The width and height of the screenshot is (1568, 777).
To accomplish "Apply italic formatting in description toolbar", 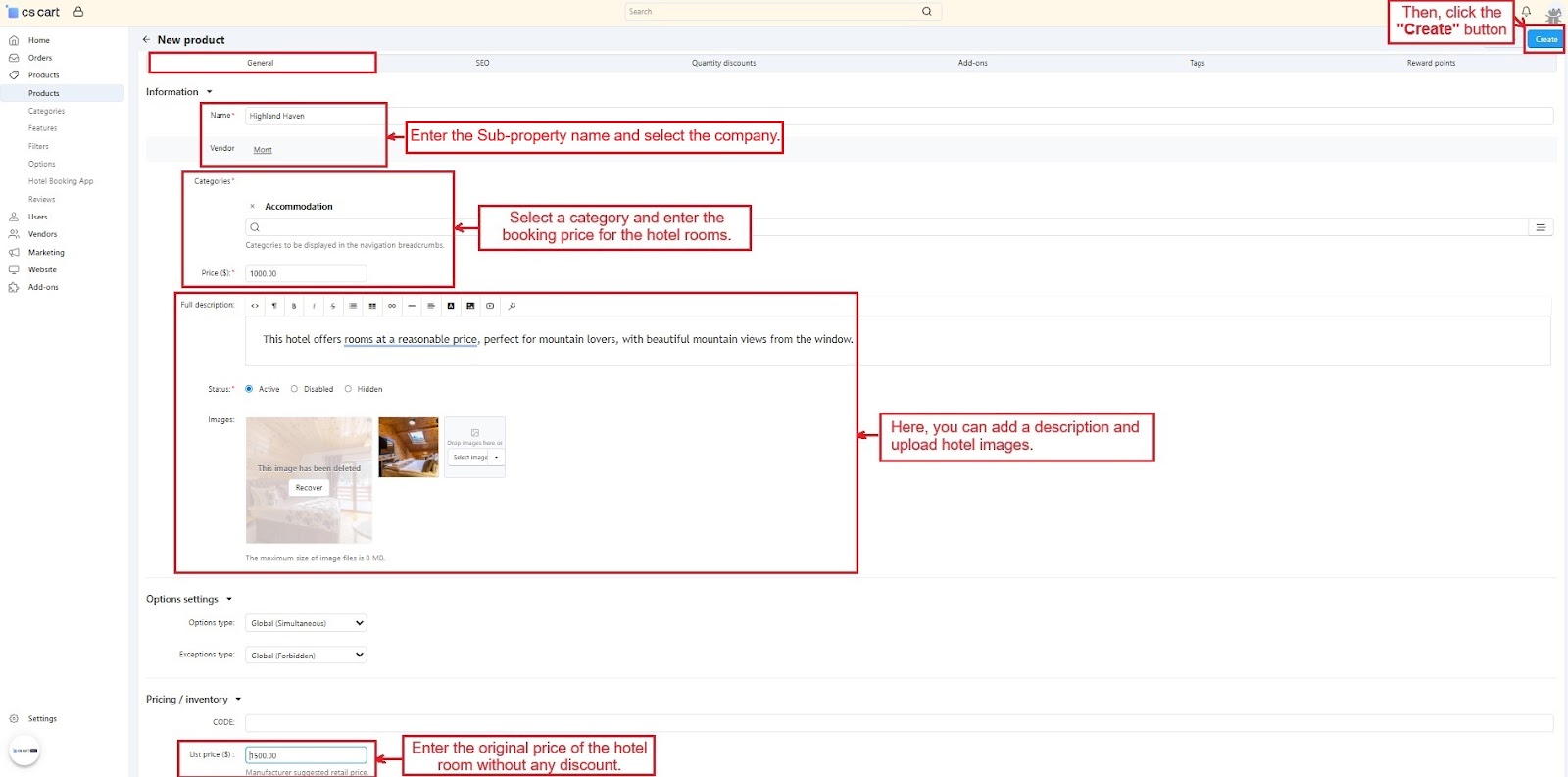I will 314,306.
